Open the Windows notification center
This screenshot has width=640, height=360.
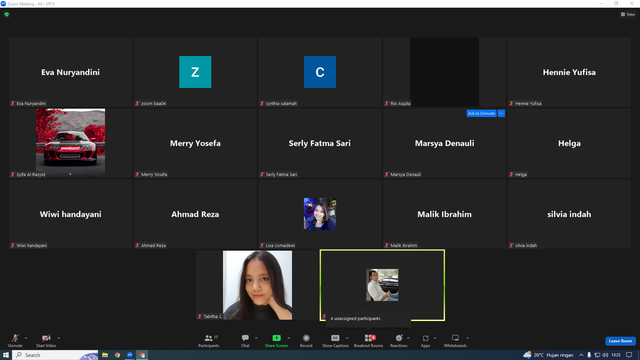[x=629, y=355]
